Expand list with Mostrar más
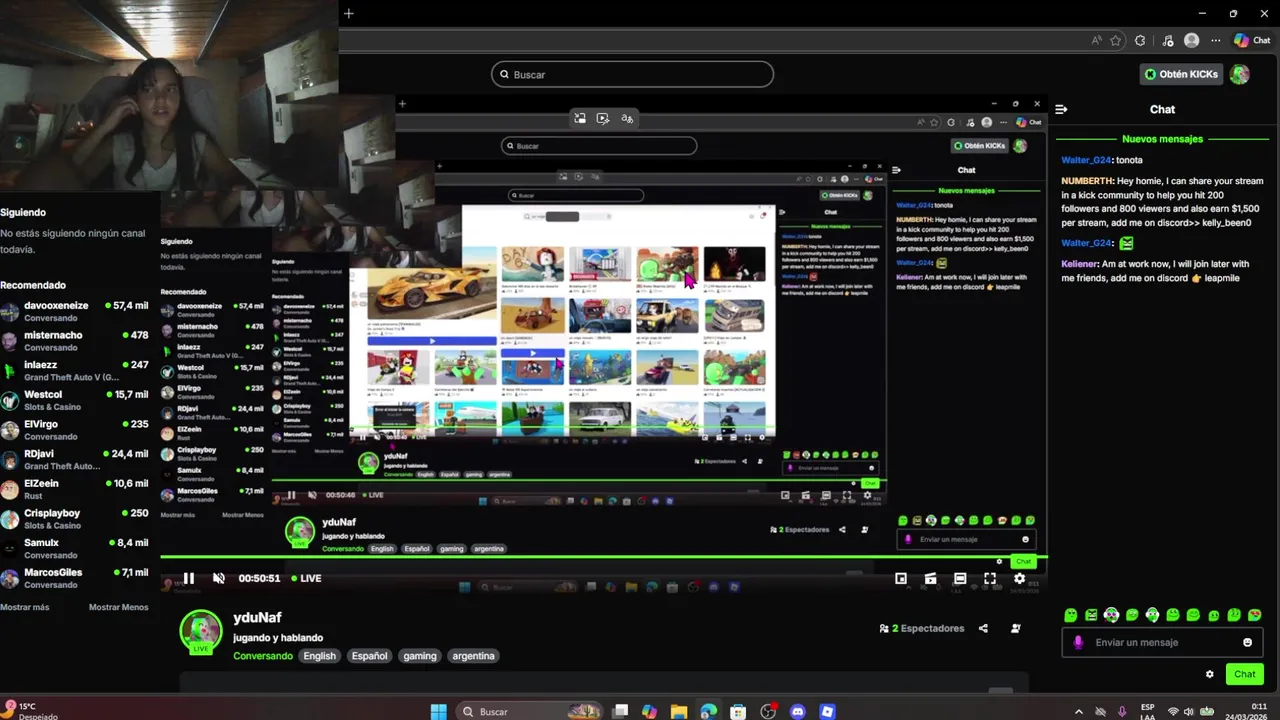Viewport: 1280px width, 720px height. [25, 607]
